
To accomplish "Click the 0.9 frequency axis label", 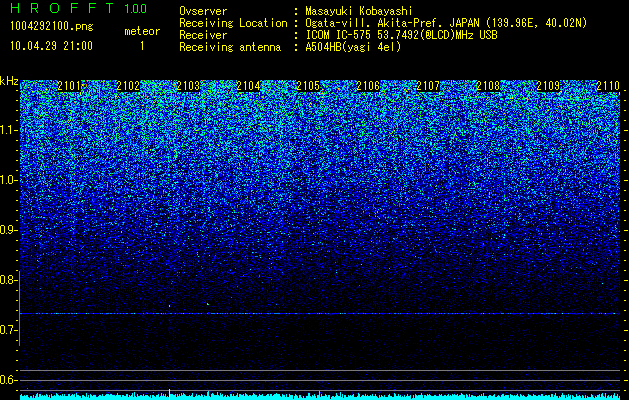I will (x=8, y=230).
